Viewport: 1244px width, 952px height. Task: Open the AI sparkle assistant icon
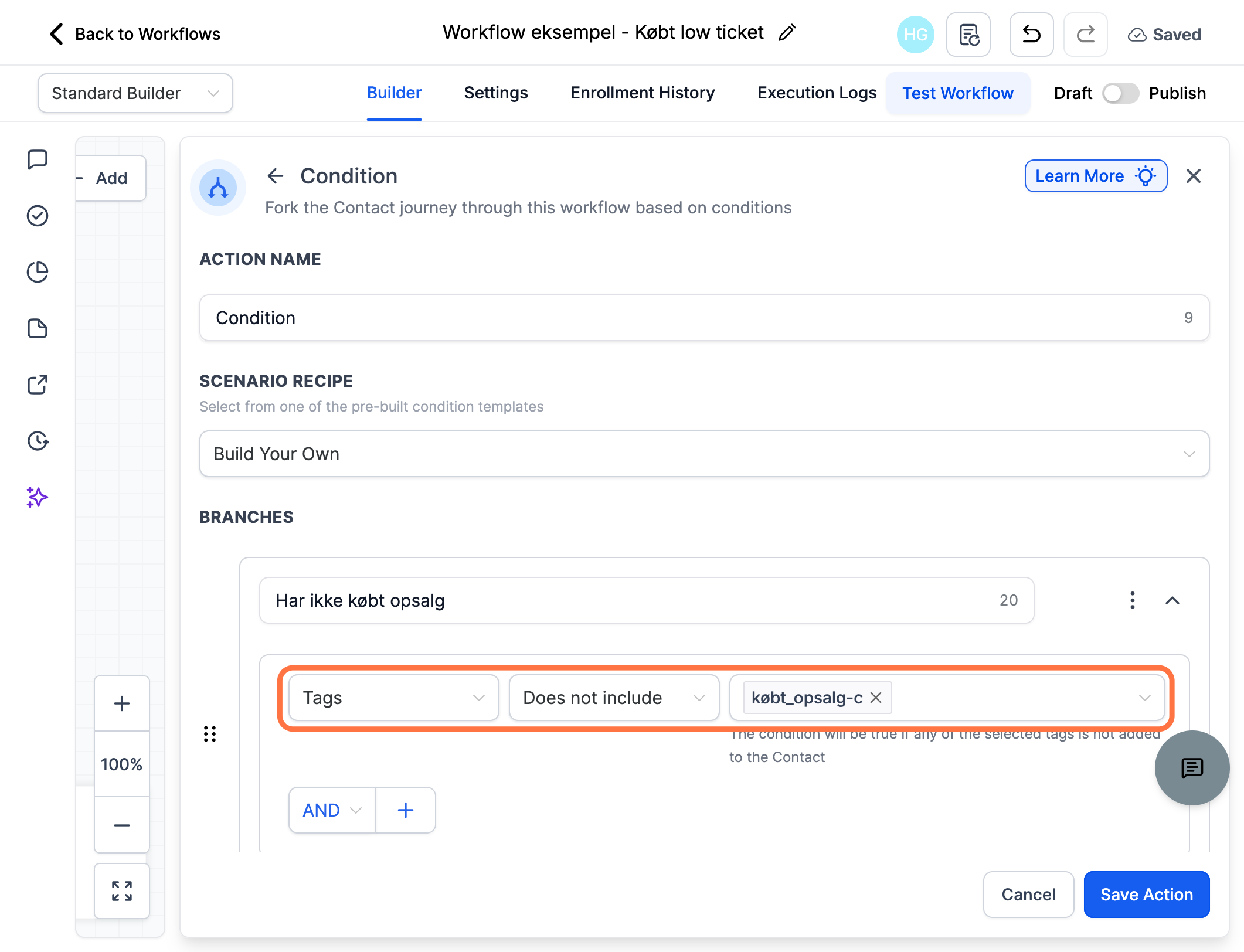point(38,497)
